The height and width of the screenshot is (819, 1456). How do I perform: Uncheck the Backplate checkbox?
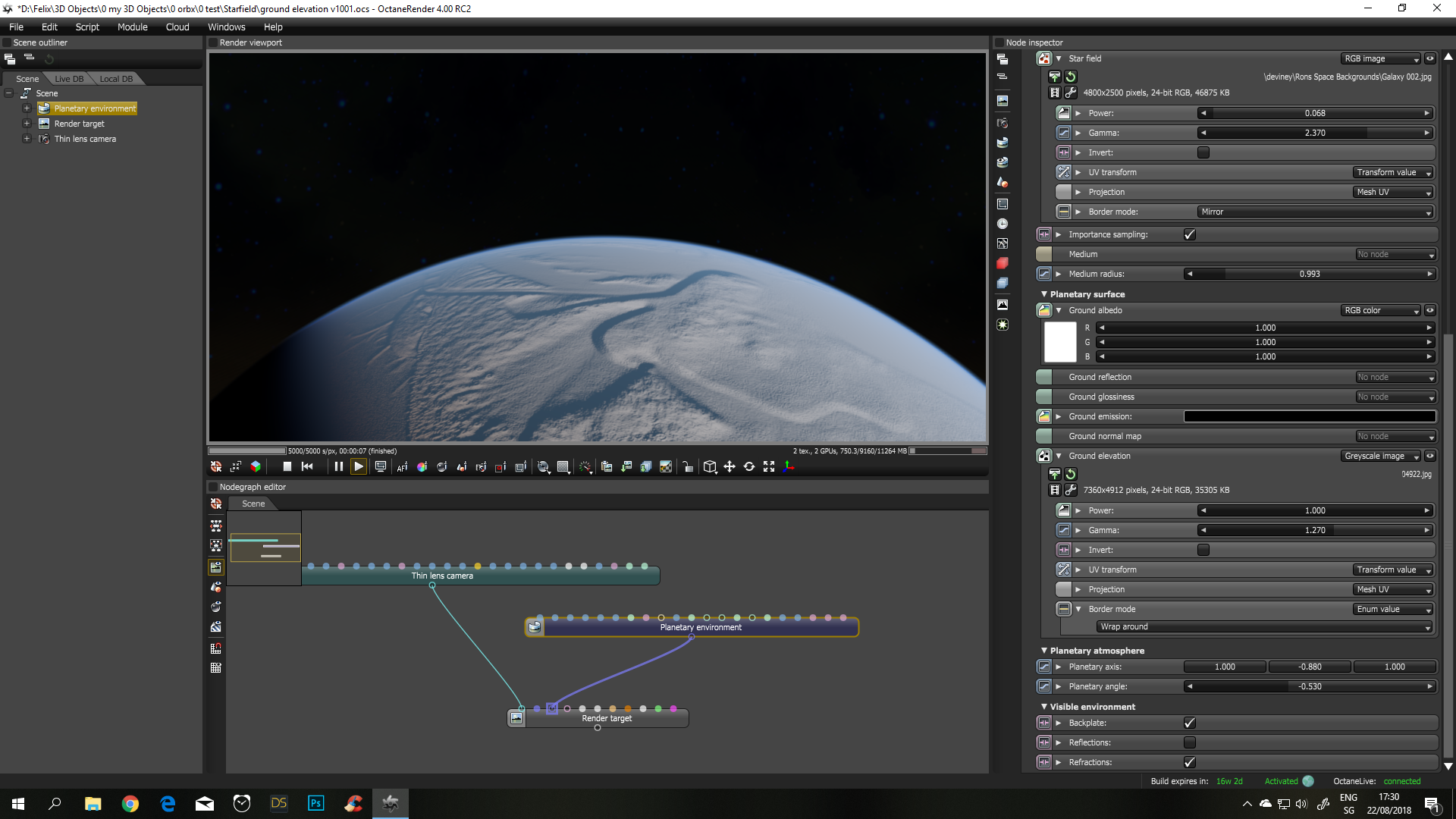[1189, 723]
